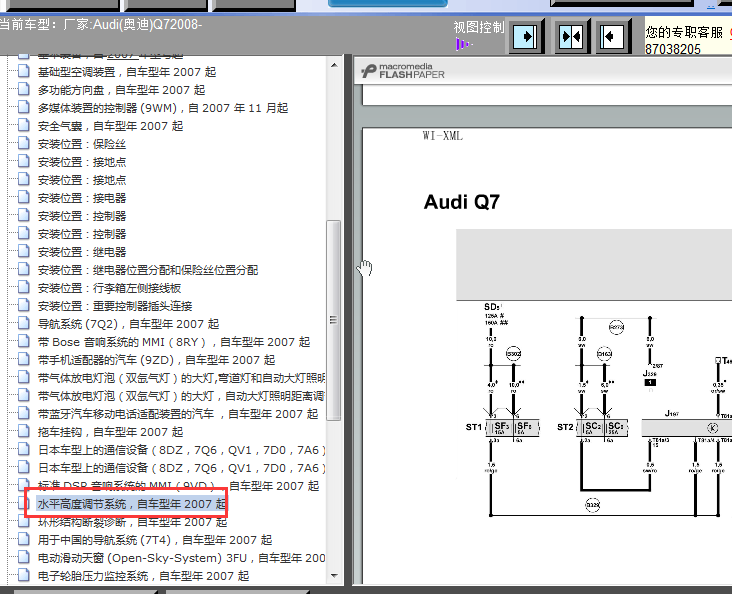Select 水平高度调节系统，自车型年 2007 起
Image resolution: width=732 pixels, height=594 pixels.
(x=131, y=504)
